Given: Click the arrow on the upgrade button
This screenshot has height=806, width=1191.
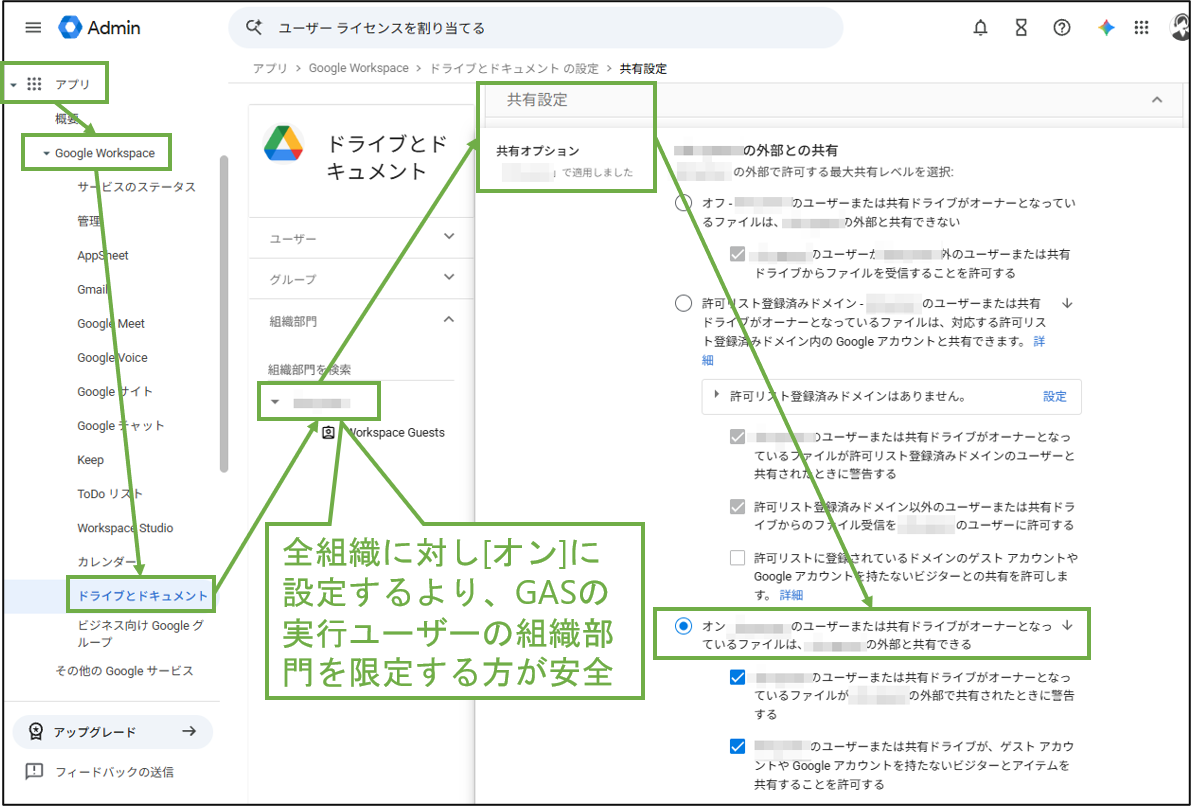Looking at the screenshot, I should point(189,732).
